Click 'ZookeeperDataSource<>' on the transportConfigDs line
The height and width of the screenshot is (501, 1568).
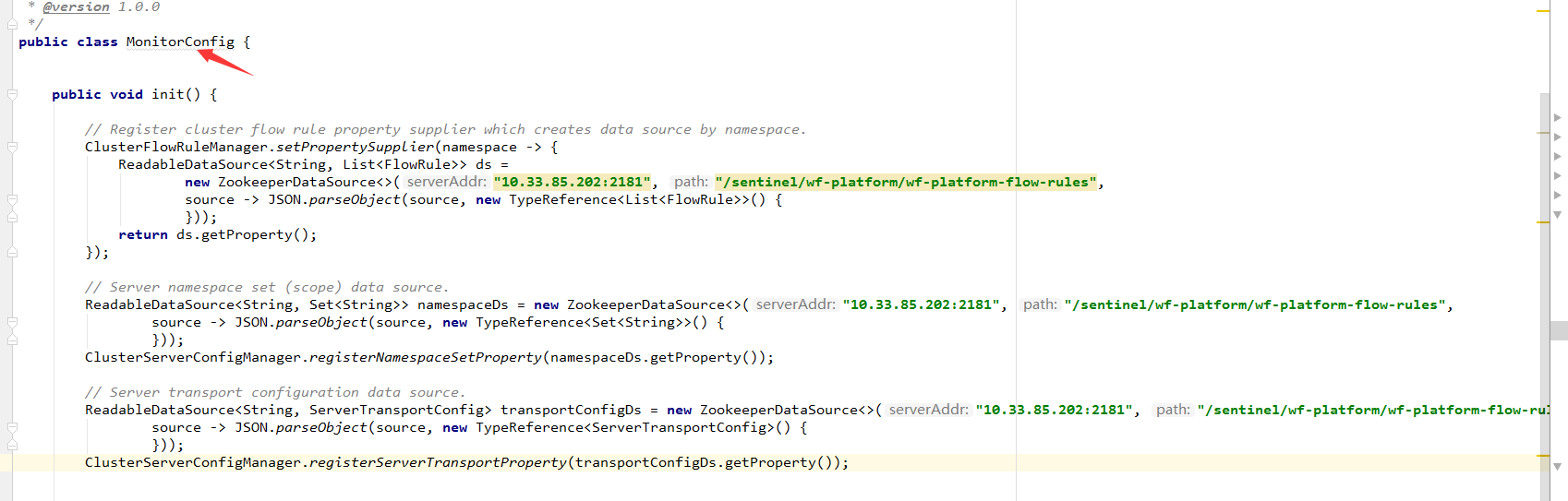click(787, 410)
